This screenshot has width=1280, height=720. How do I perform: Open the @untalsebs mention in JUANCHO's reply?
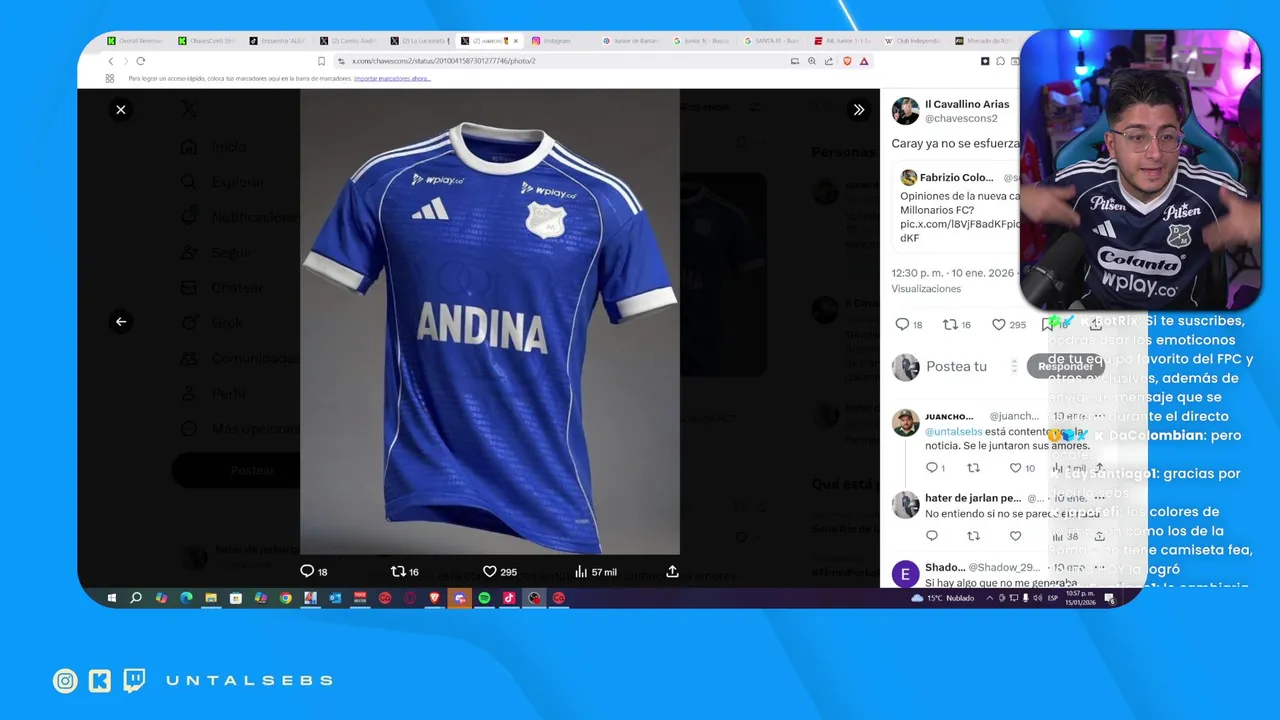point(954,432)
